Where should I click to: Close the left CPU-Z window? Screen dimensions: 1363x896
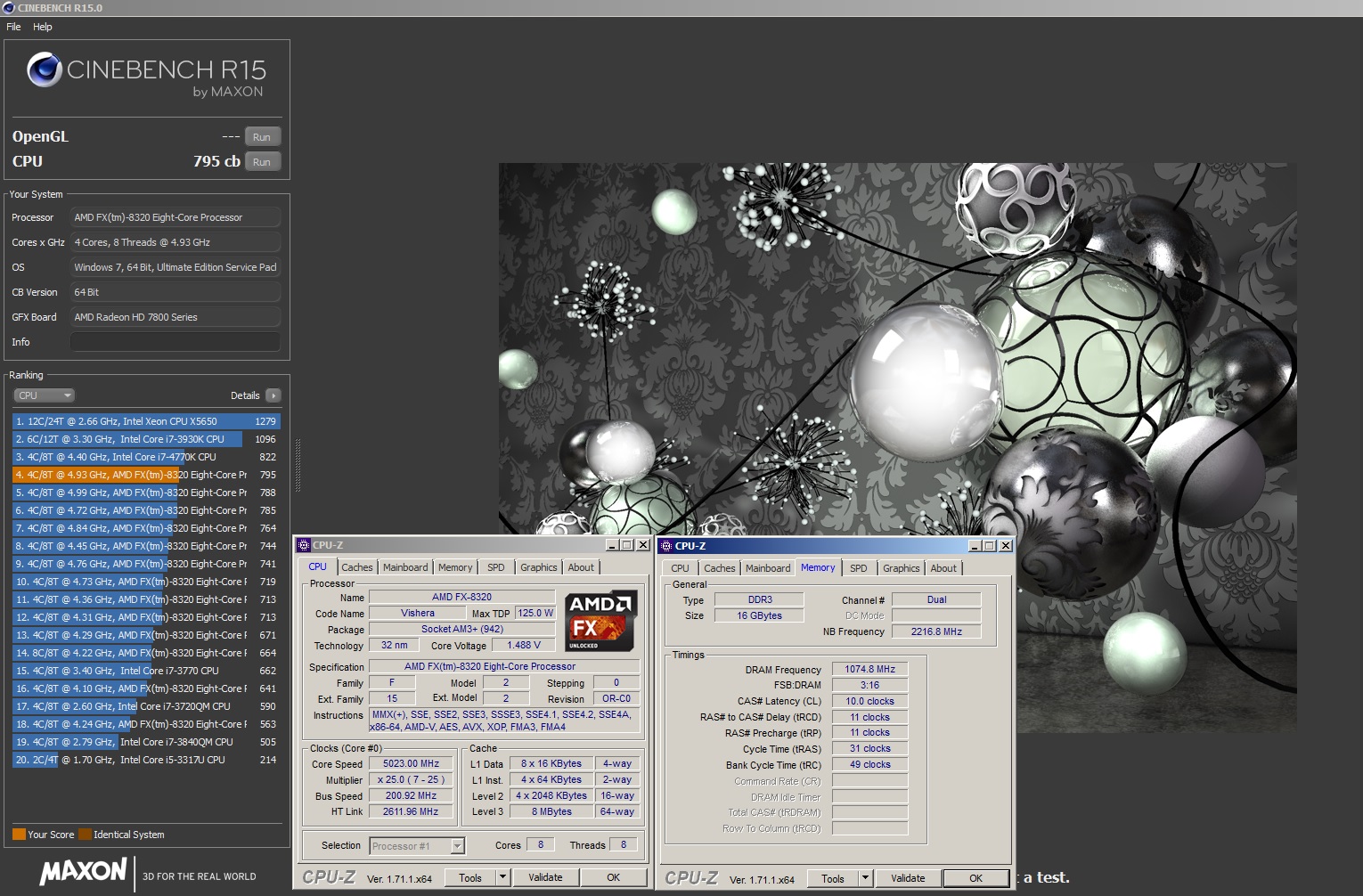pos(642,545)
